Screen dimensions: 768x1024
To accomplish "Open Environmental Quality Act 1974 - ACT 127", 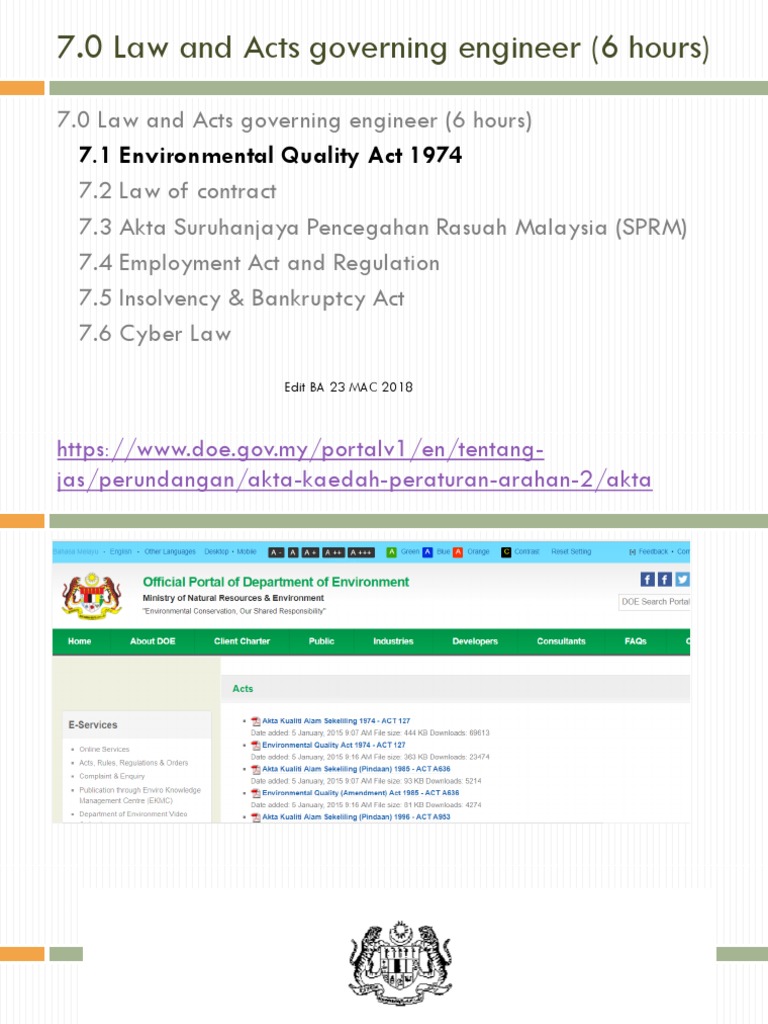I will [x=334, y=745].
